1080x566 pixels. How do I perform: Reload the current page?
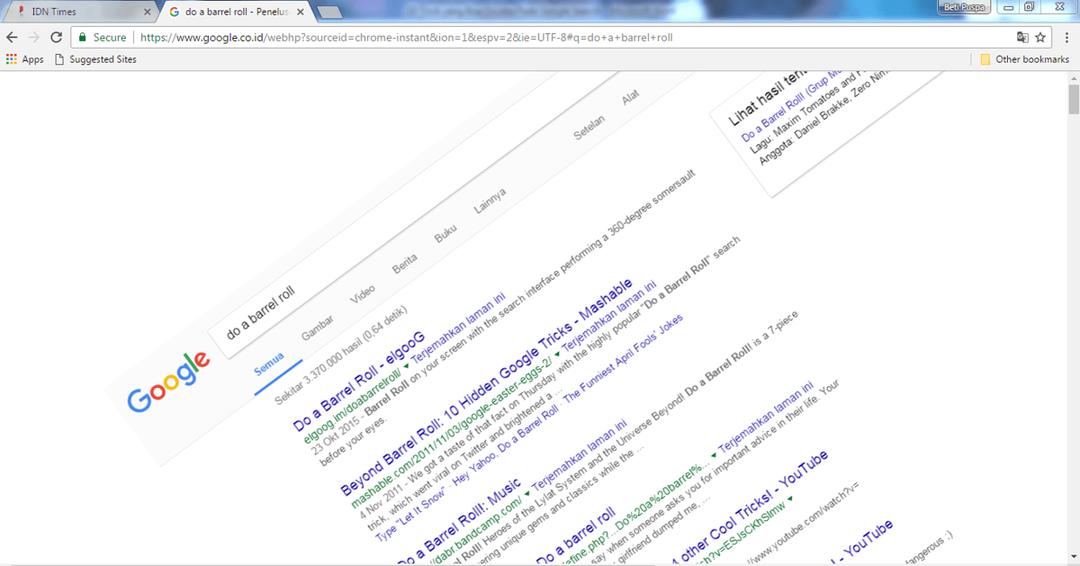56,37
